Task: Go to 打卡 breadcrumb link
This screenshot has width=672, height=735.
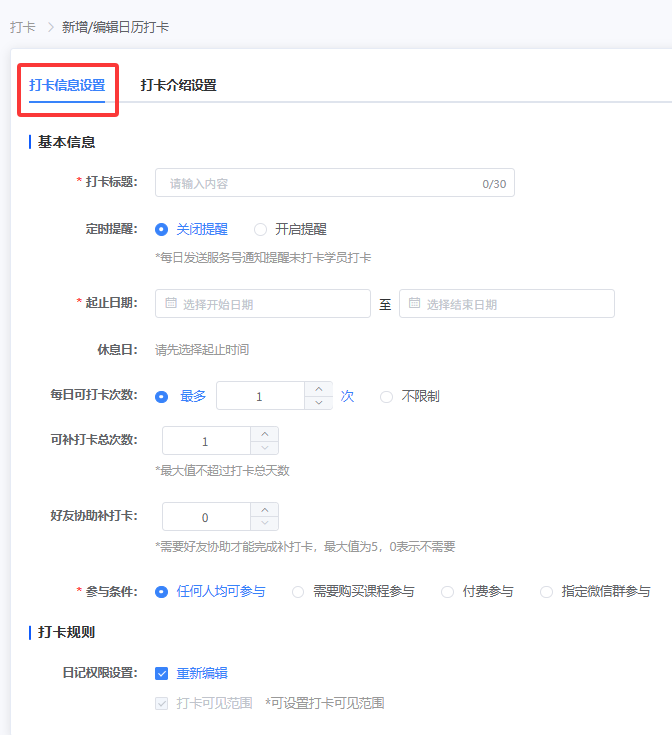Action: point(22,27)
